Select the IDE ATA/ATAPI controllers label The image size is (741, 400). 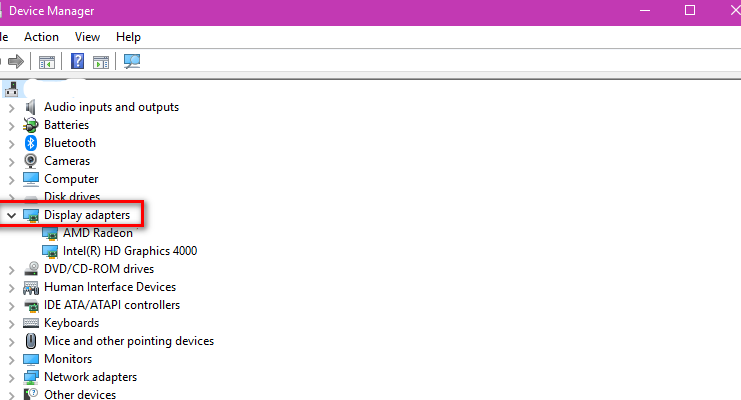112,305
